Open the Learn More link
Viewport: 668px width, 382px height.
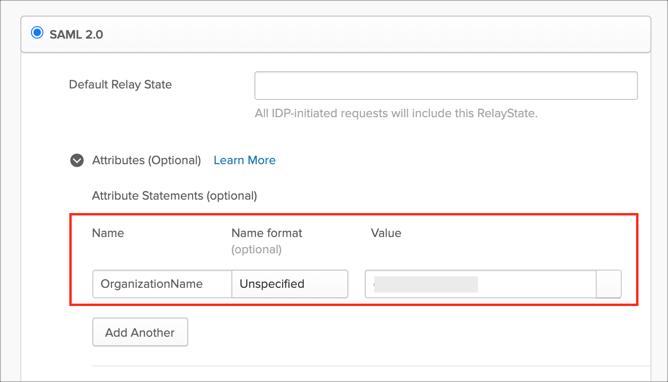(245, 160)
